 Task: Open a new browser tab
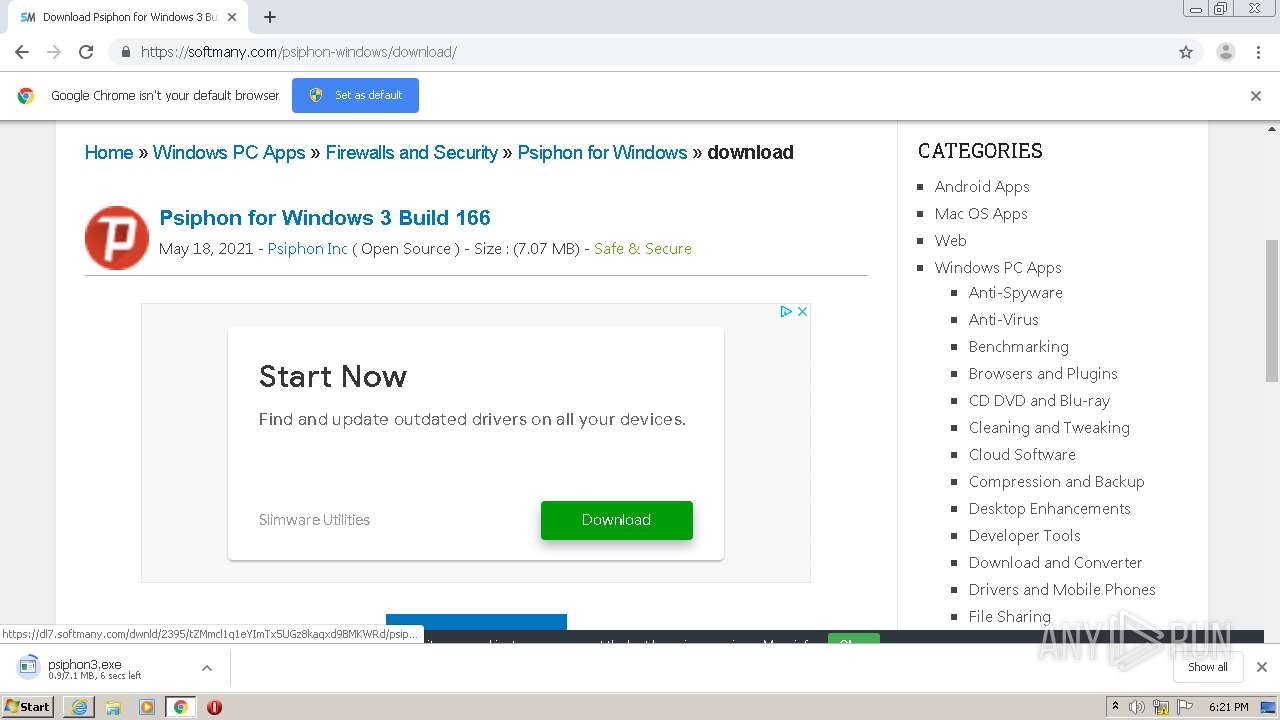click(x=270, y=17)
